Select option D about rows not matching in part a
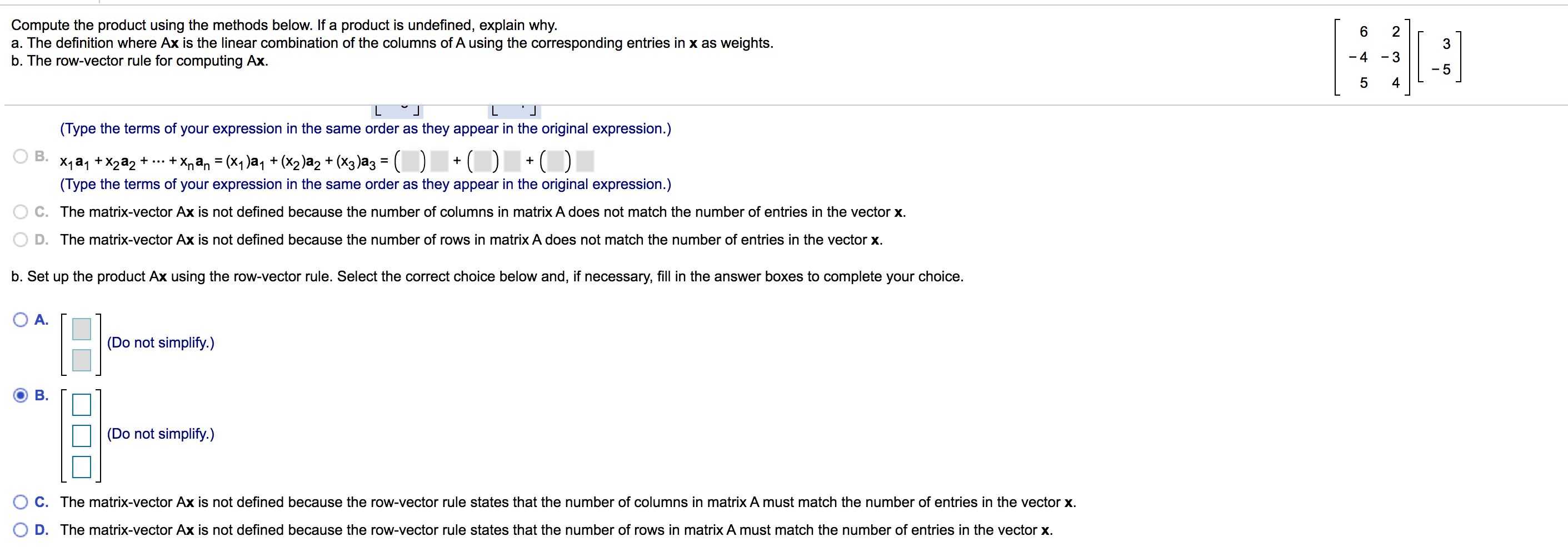 point(20,239)
